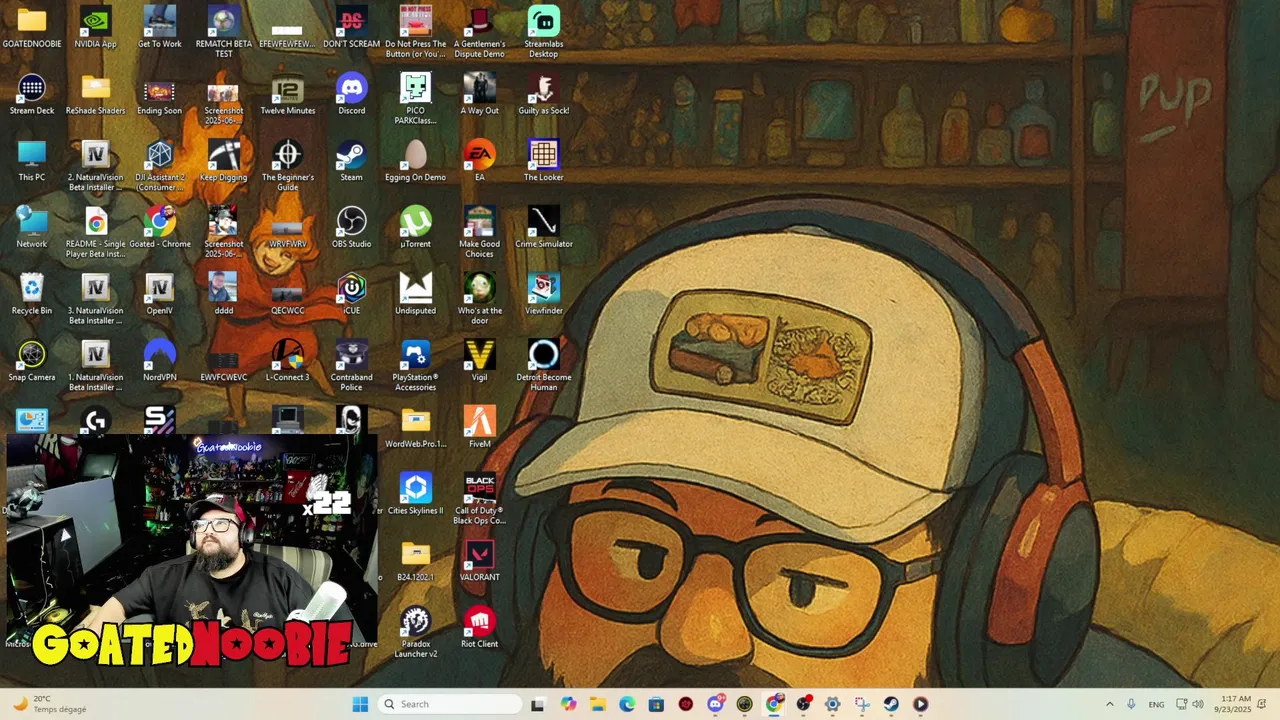Launch Get To Work from the desktop
1280x720 pixels.
point(159,28)
